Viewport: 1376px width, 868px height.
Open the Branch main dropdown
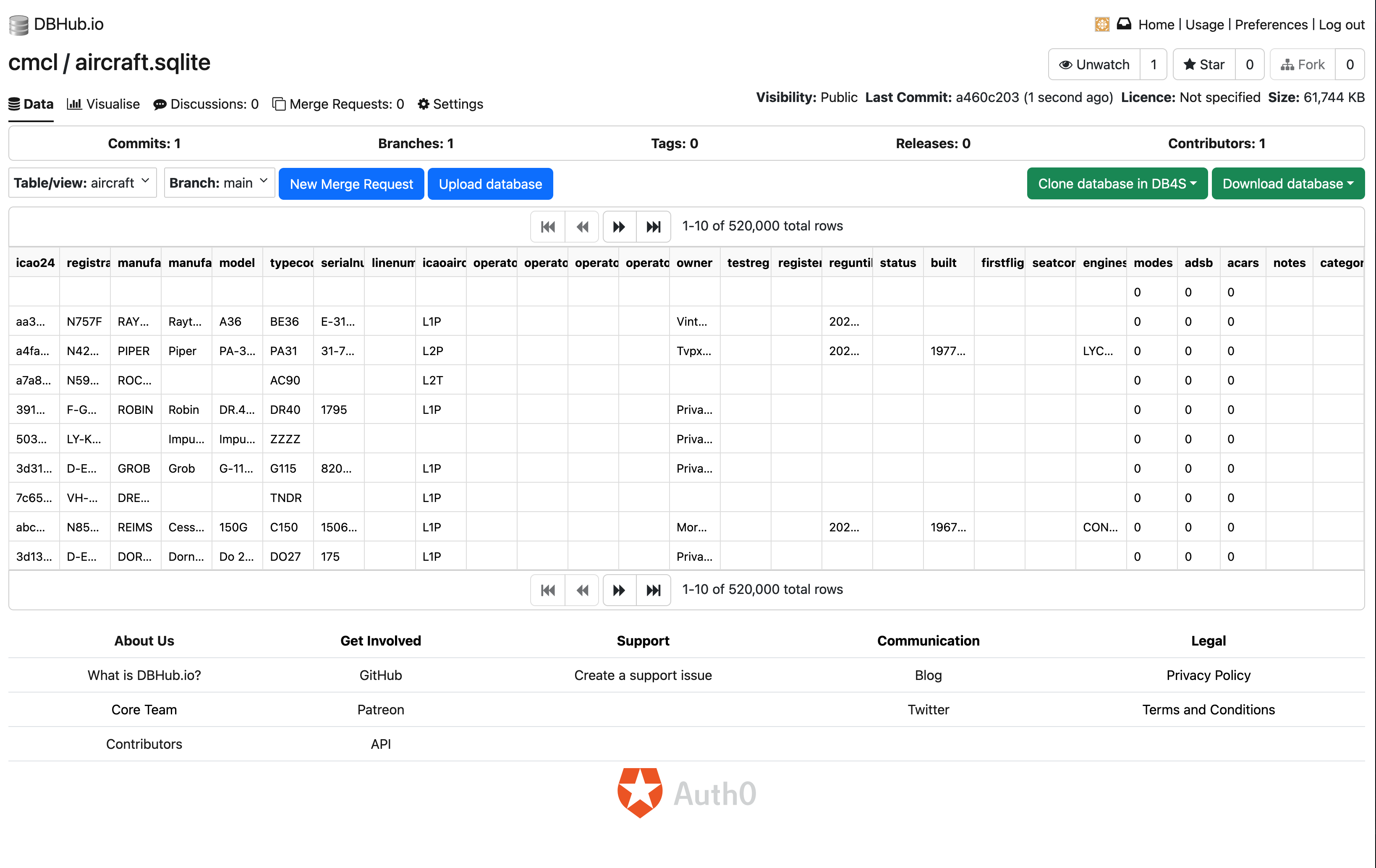click(x=220, y=183)
